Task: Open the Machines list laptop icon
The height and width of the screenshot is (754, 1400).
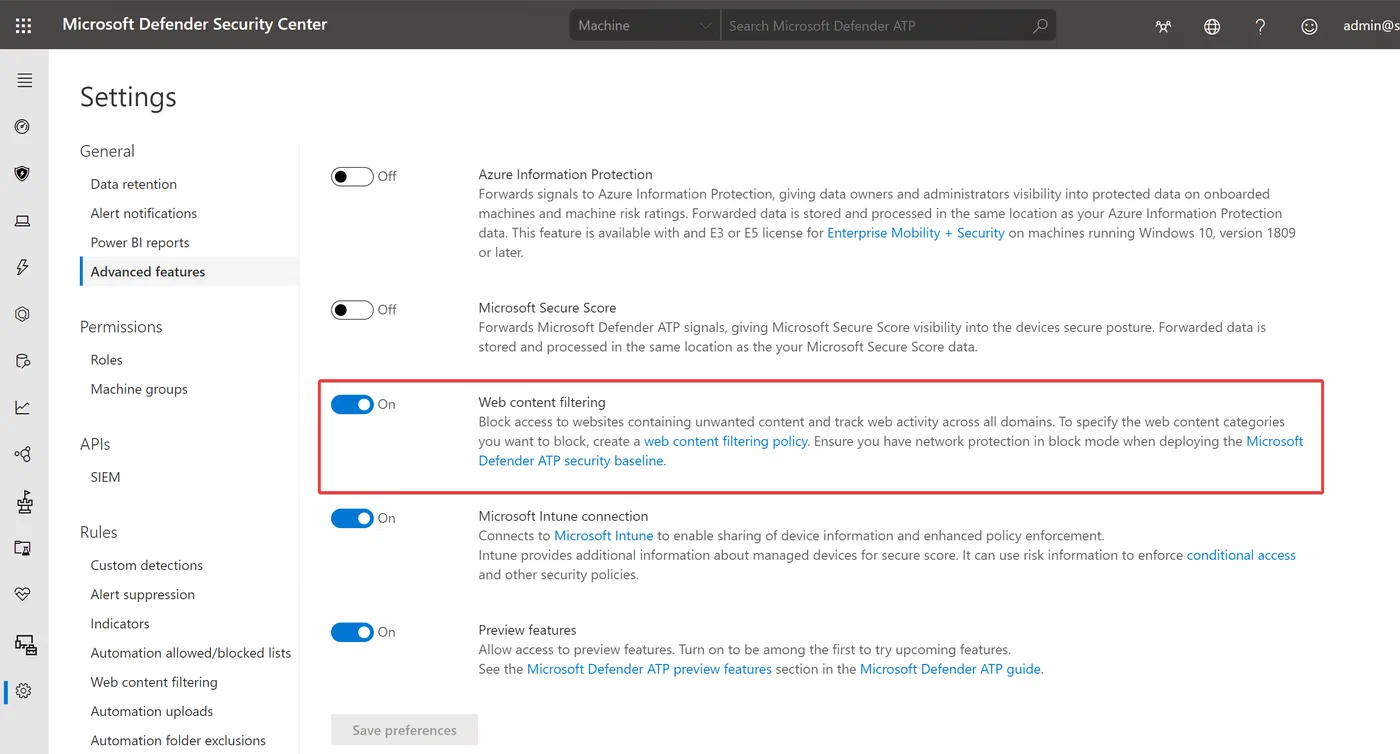Action: [x=23, y=221]
